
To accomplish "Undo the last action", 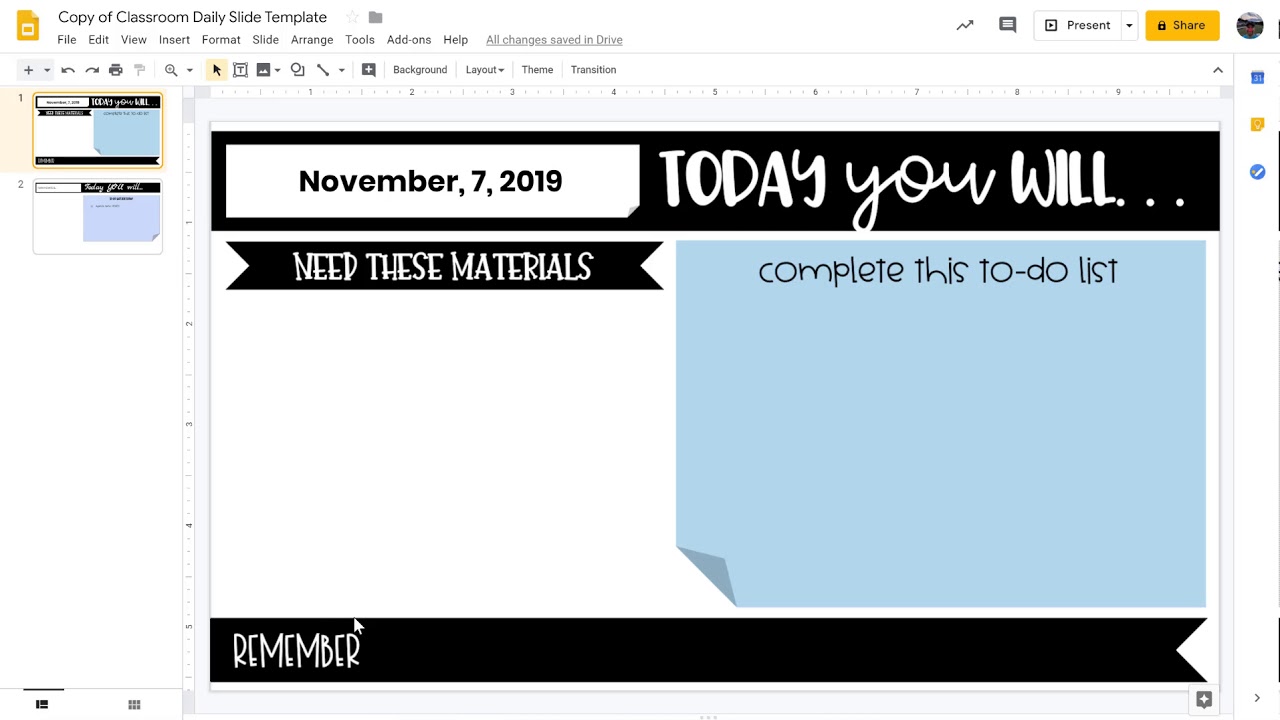I will point(68,70).
